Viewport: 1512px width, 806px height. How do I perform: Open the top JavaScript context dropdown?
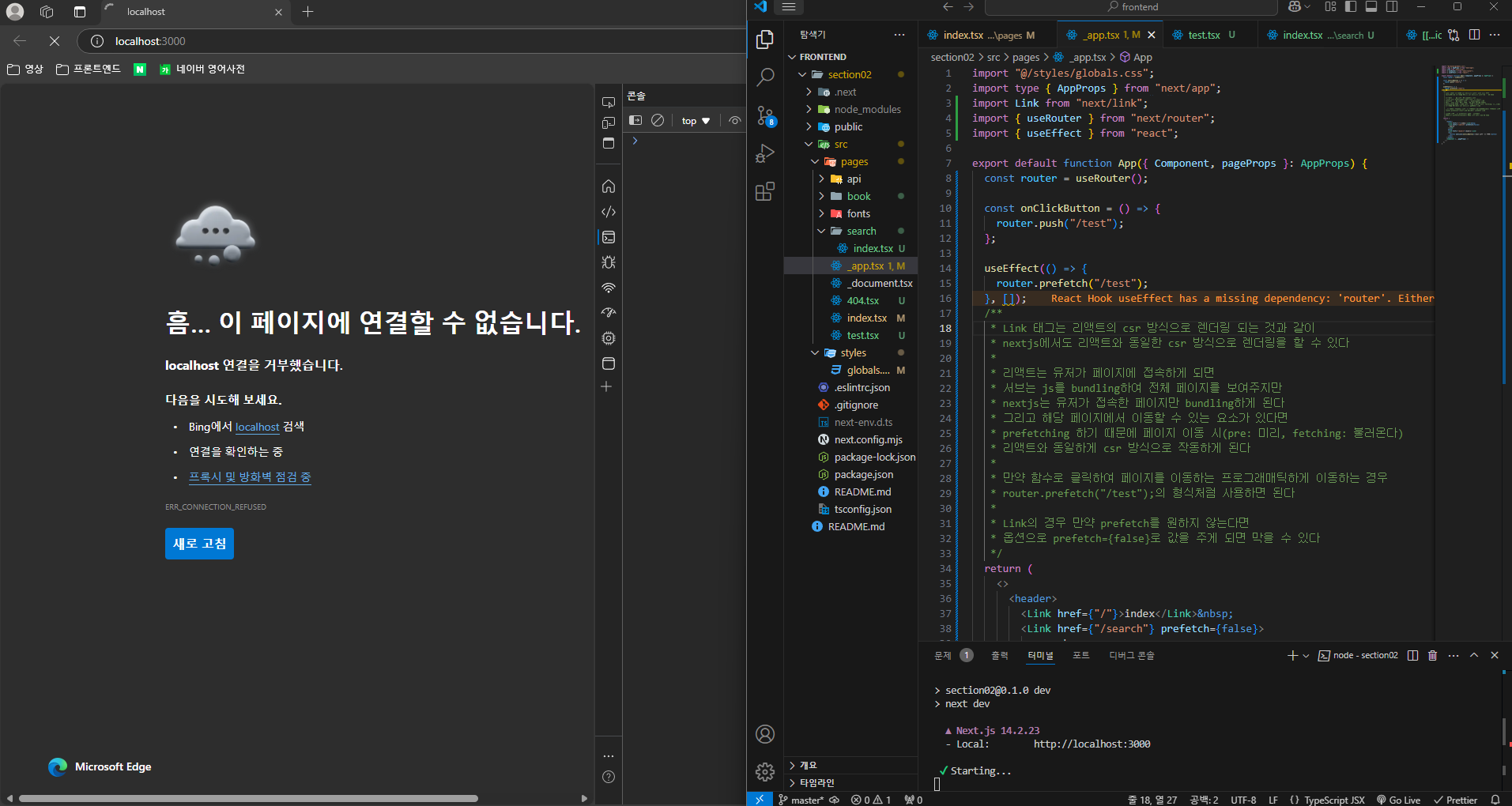696,121
